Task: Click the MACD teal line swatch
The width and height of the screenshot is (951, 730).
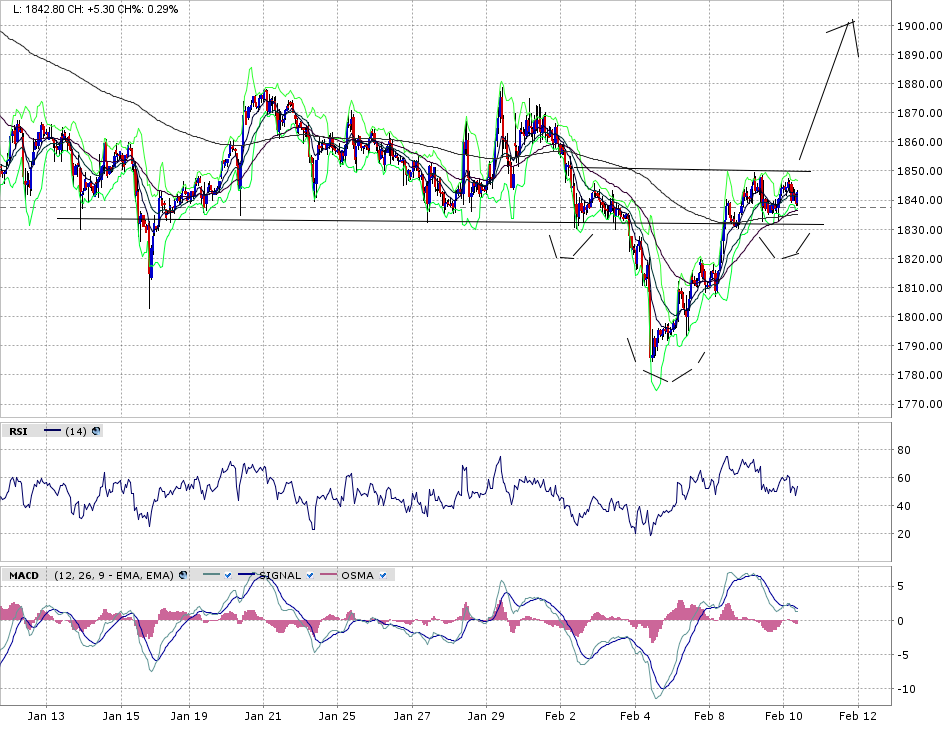Action: pos(209,575)
